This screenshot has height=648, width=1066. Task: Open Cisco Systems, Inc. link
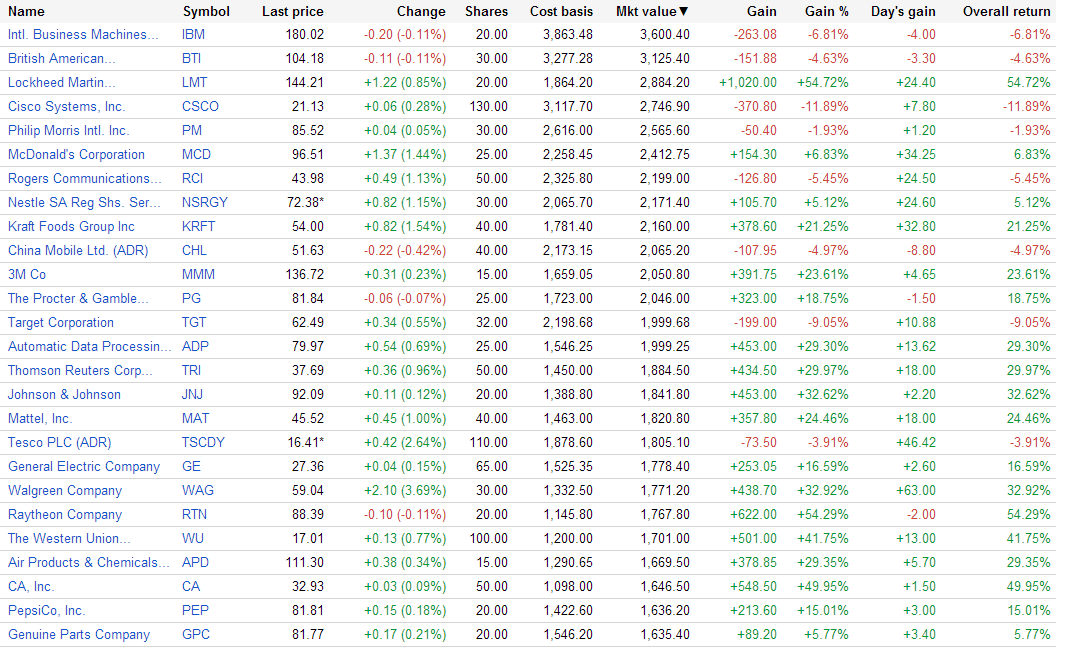click(x=67, y=107)
